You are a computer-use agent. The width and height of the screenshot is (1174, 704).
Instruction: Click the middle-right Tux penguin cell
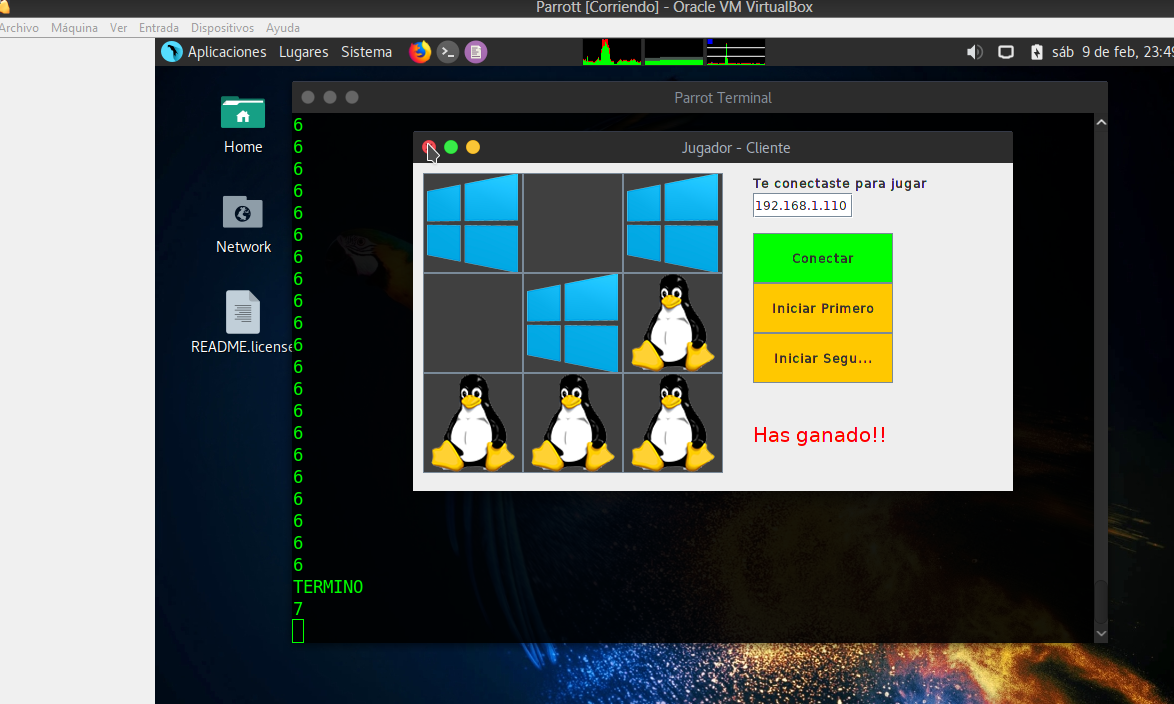pyautogui.click(x=673, y=323)
